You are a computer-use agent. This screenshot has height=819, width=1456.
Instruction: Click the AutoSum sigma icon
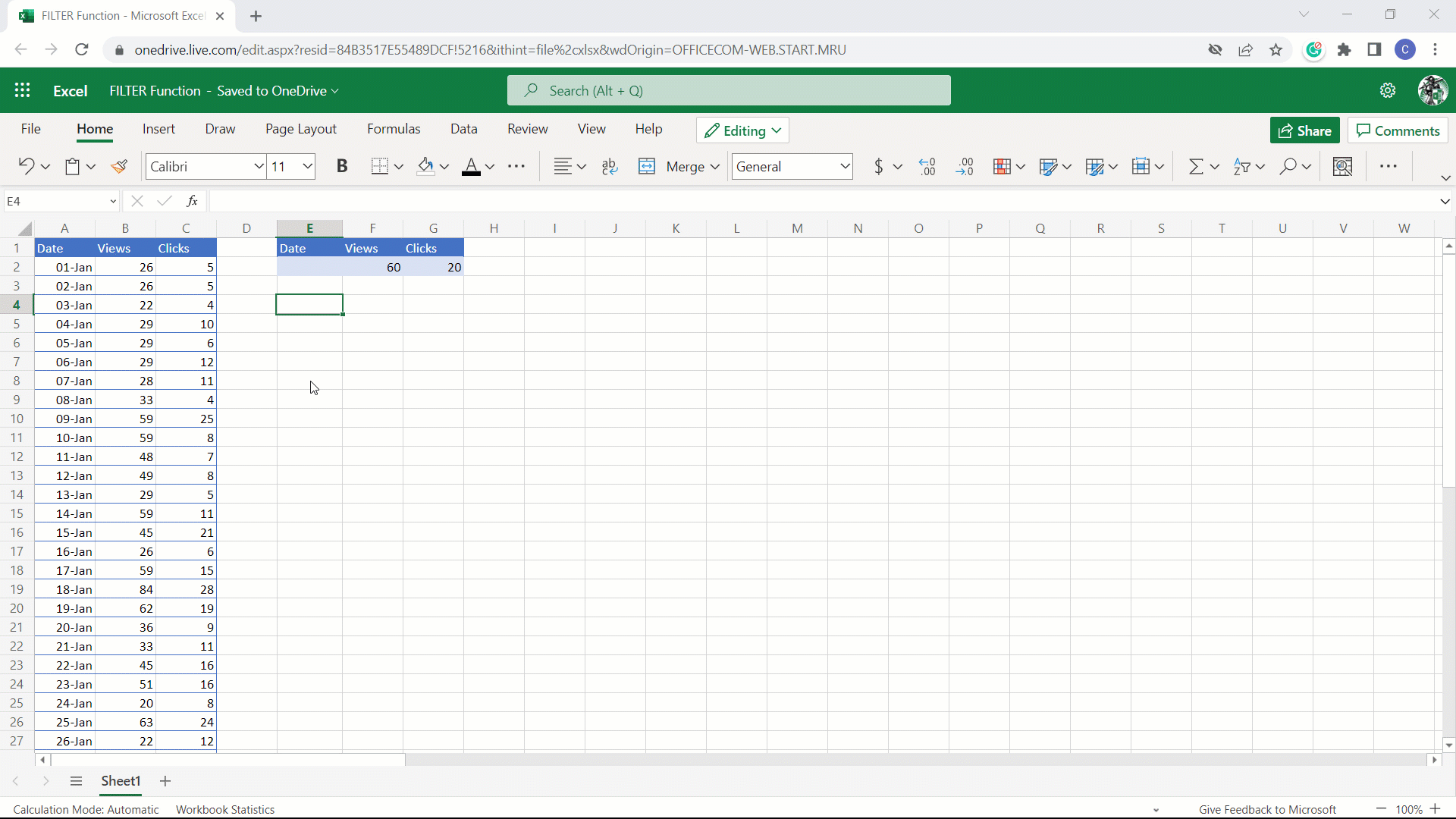1196,167
